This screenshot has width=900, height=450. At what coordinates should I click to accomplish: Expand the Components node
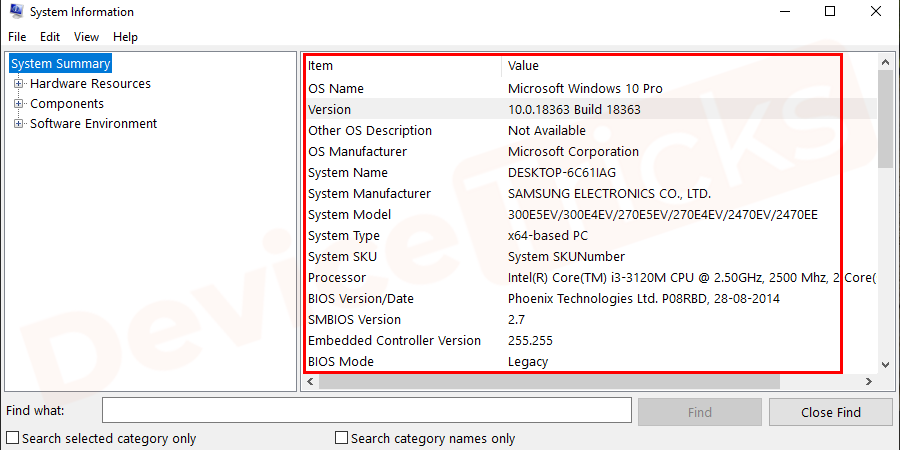click(18, 104)
